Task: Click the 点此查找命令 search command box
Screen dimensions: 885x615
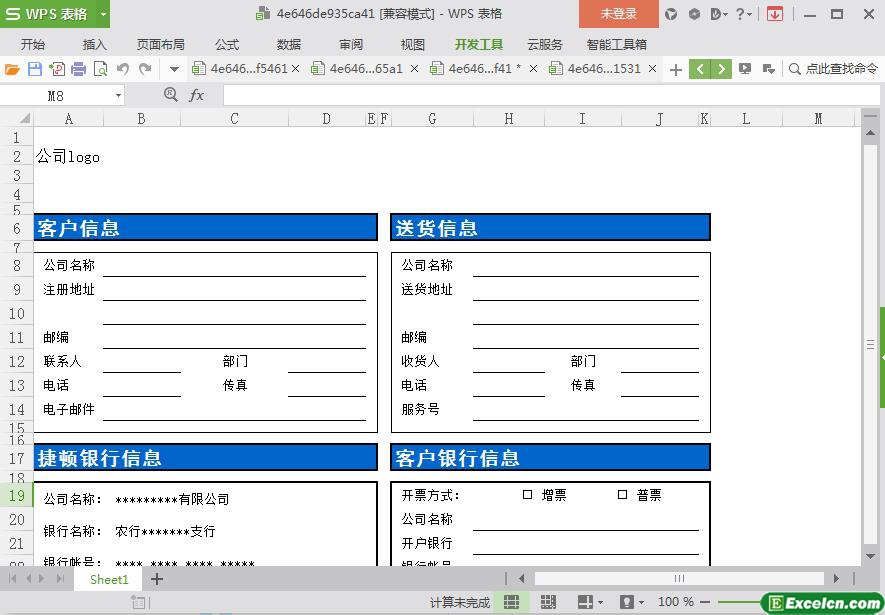Action: click(834, 69)
